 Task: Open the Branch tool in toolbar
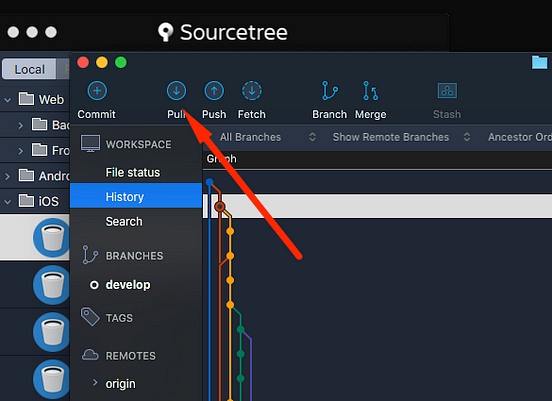(x=330, y=91)
